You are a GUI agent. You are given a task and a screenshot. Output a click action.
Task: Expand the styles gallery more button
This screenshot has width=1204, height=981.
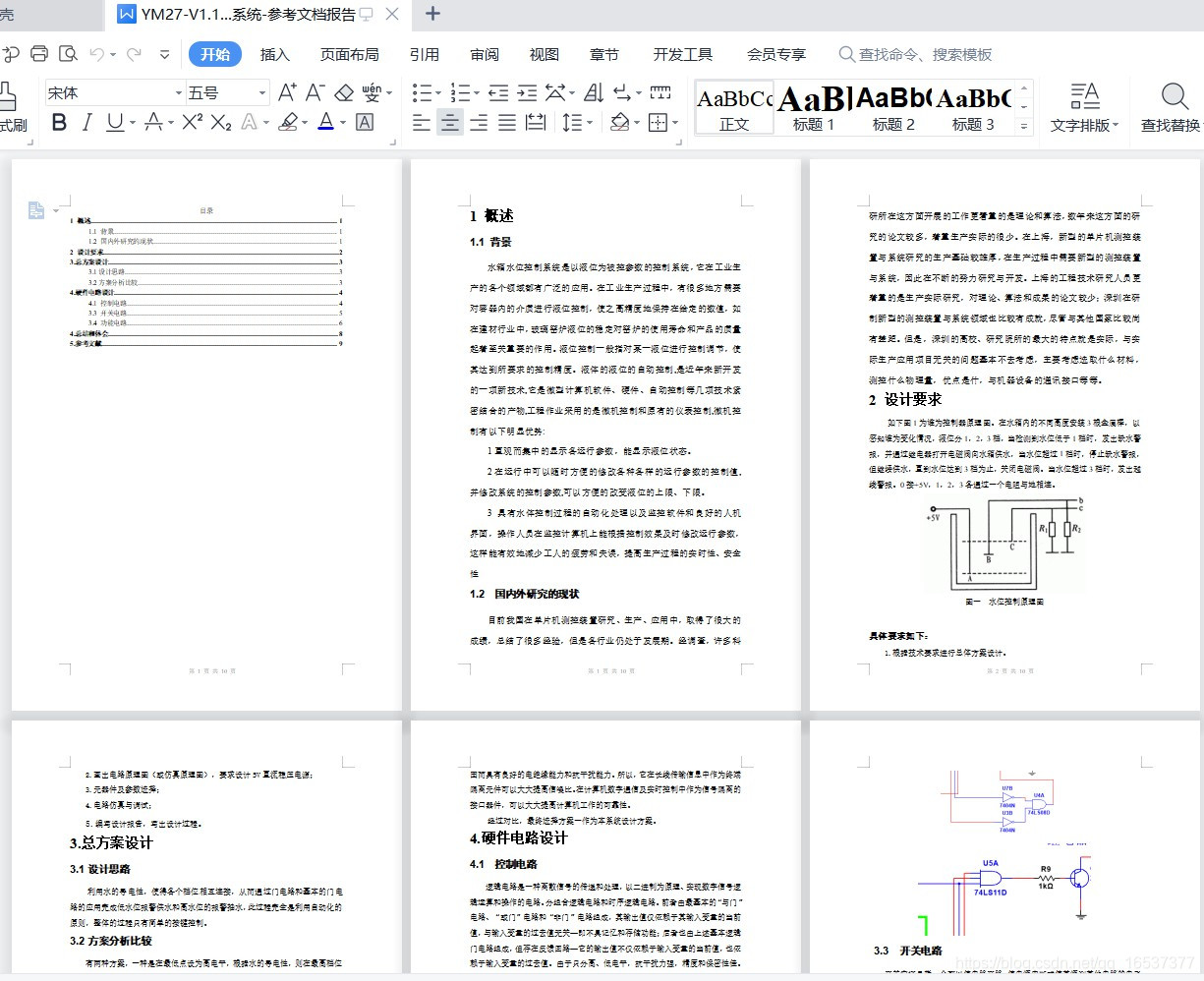pos(1024,126)
